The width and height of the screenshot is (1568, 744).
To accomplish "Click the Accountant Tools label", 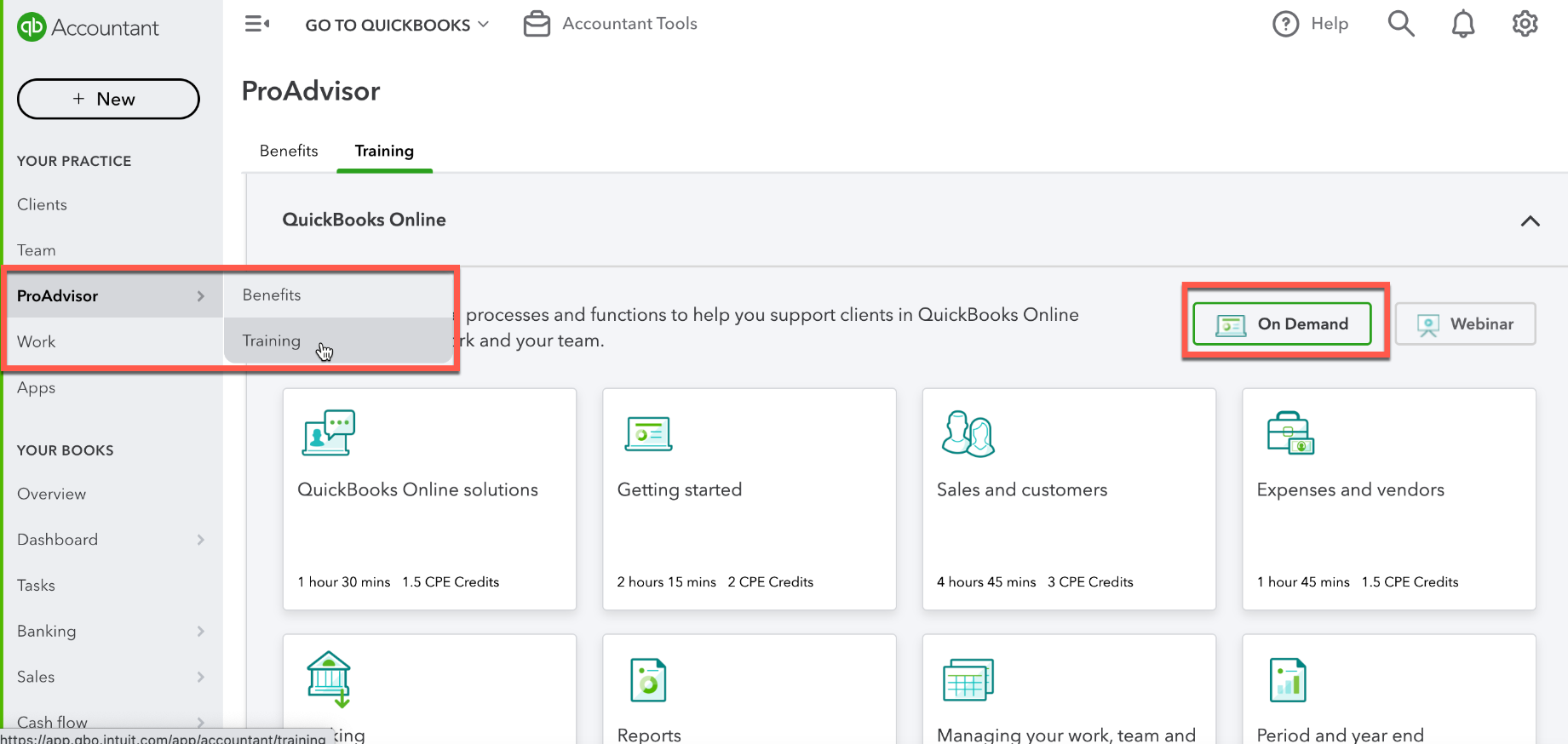I will tap(629, 24).
